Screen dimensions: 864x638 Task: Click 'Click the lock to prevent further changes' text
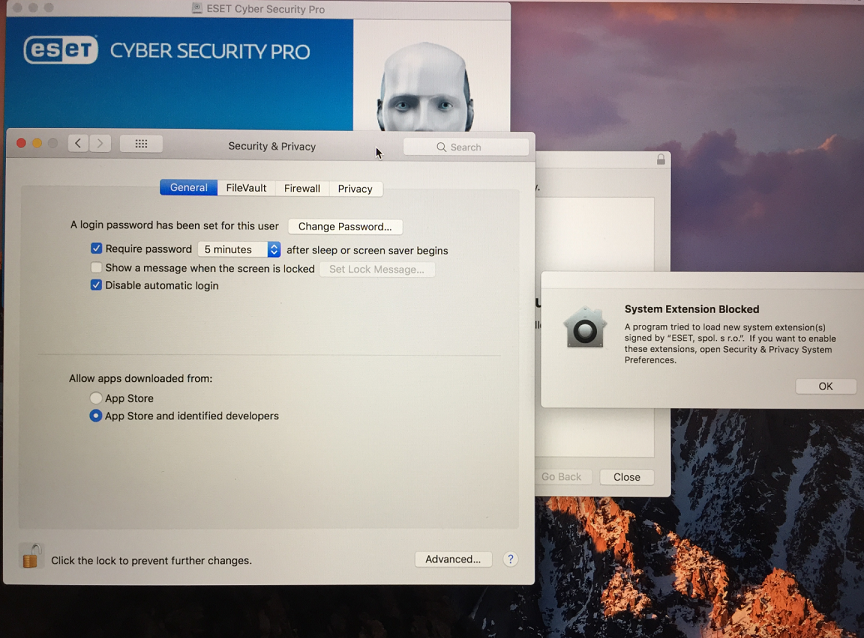coord(152,560)
